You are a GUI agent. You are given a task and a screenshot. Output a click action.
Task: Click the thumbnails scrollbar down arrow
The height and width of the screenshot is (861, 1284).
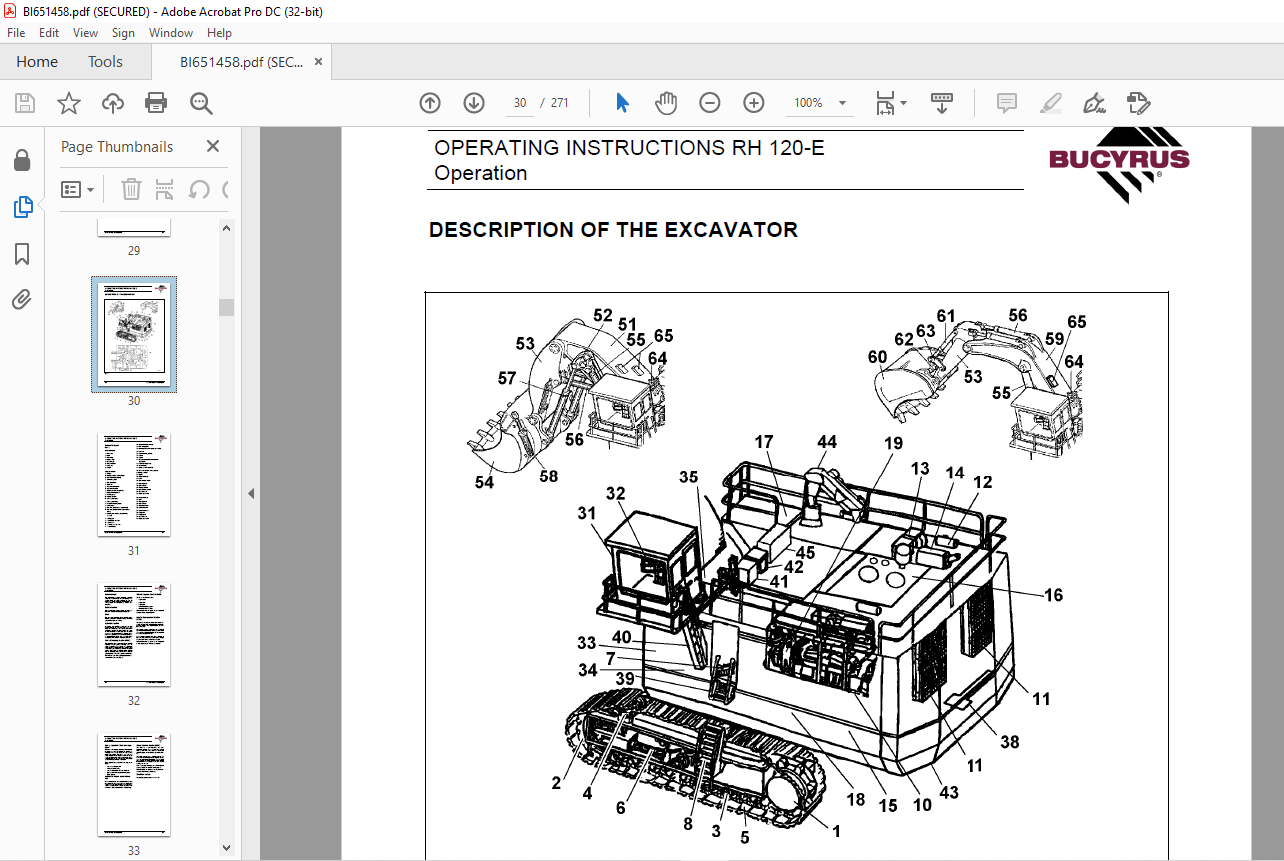pos(227,849)
